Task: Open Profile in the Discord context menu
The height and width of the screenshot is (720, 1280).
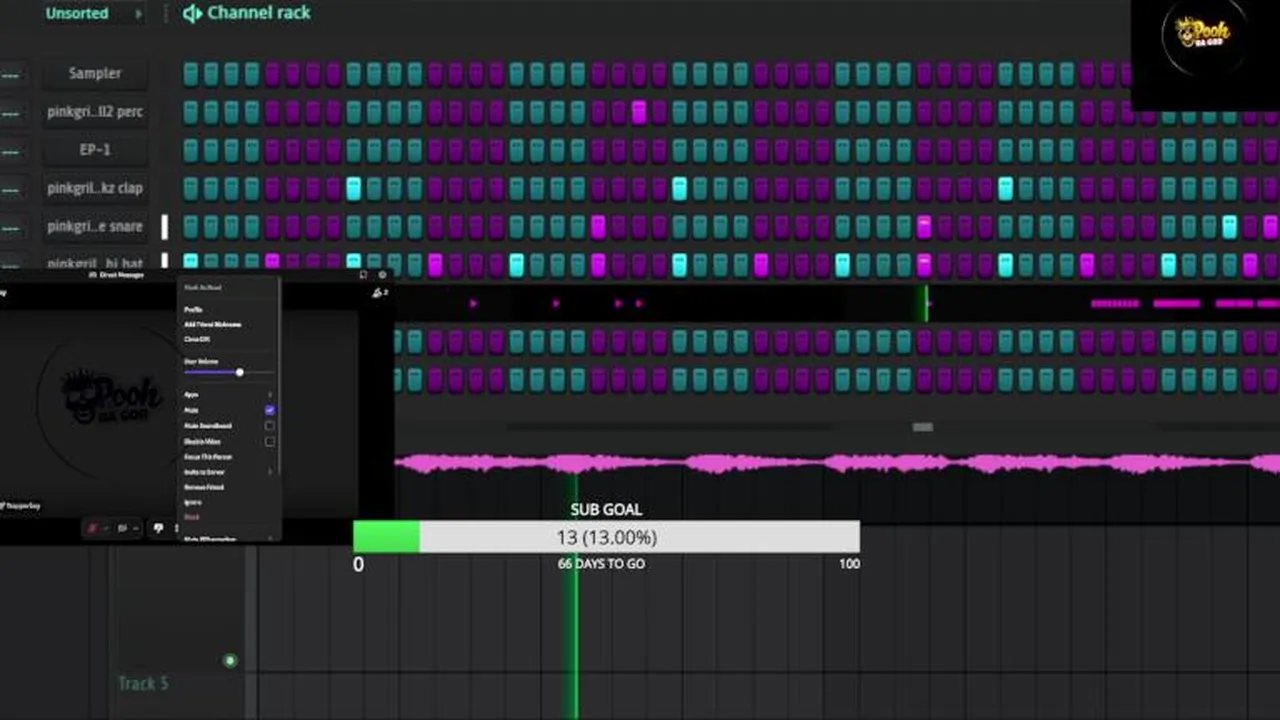Action: click(x=193, y=310)
